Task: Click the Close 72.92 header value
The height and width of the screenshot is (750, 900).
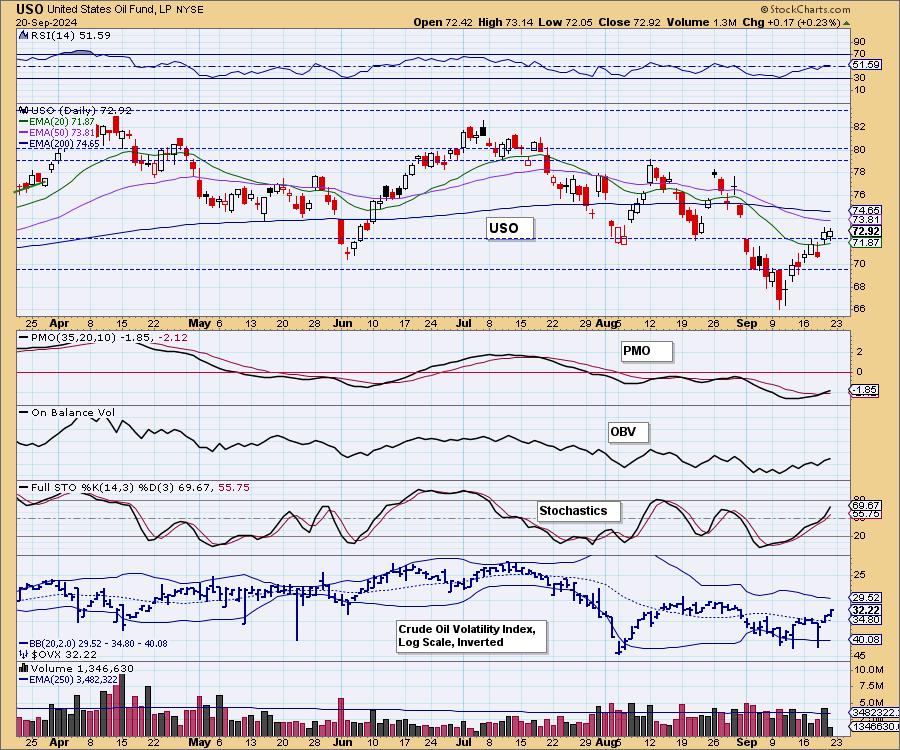Action: [x=629, y=22]
